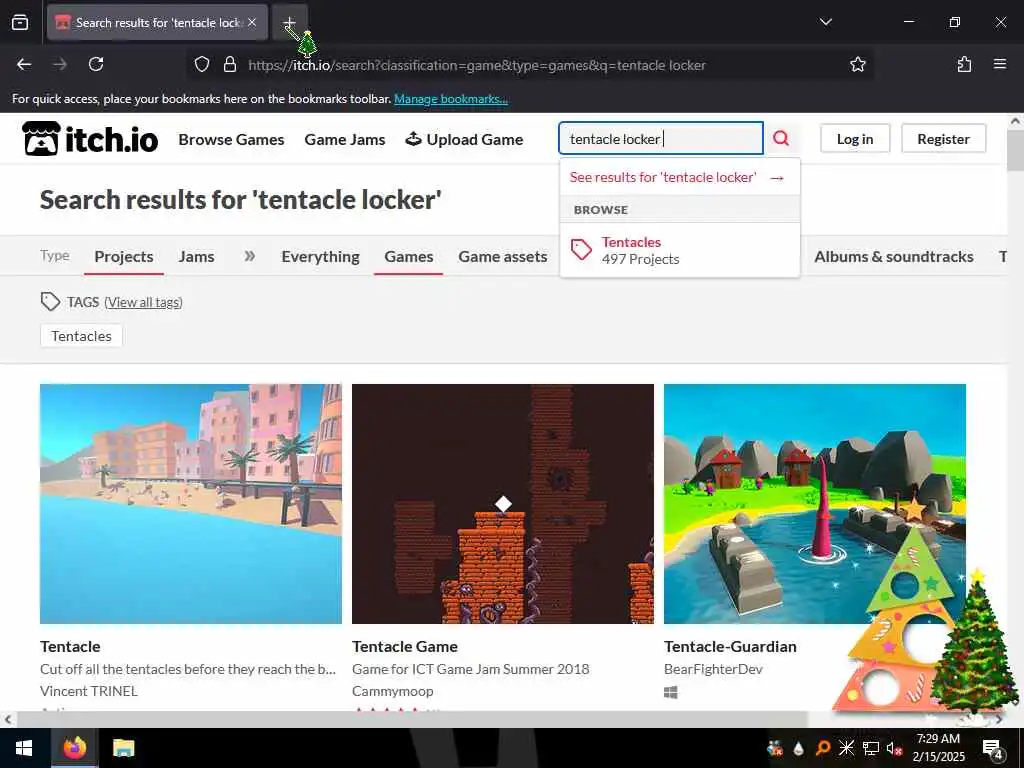Switch to Albums & soundtracks filter

pos(894,257)
